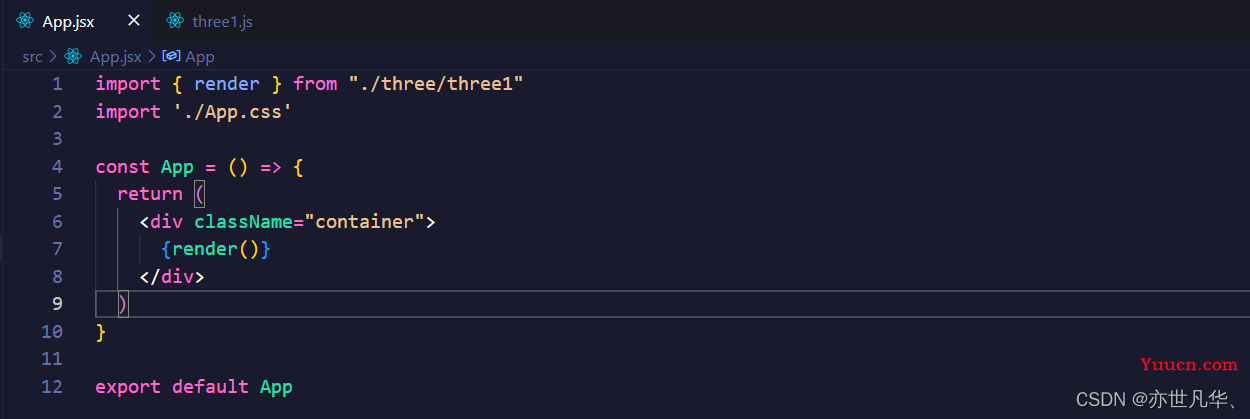Screen dimensions: 1250x419
Task: Open the src breadcrumb folder
Action: [x=32, y=57]
